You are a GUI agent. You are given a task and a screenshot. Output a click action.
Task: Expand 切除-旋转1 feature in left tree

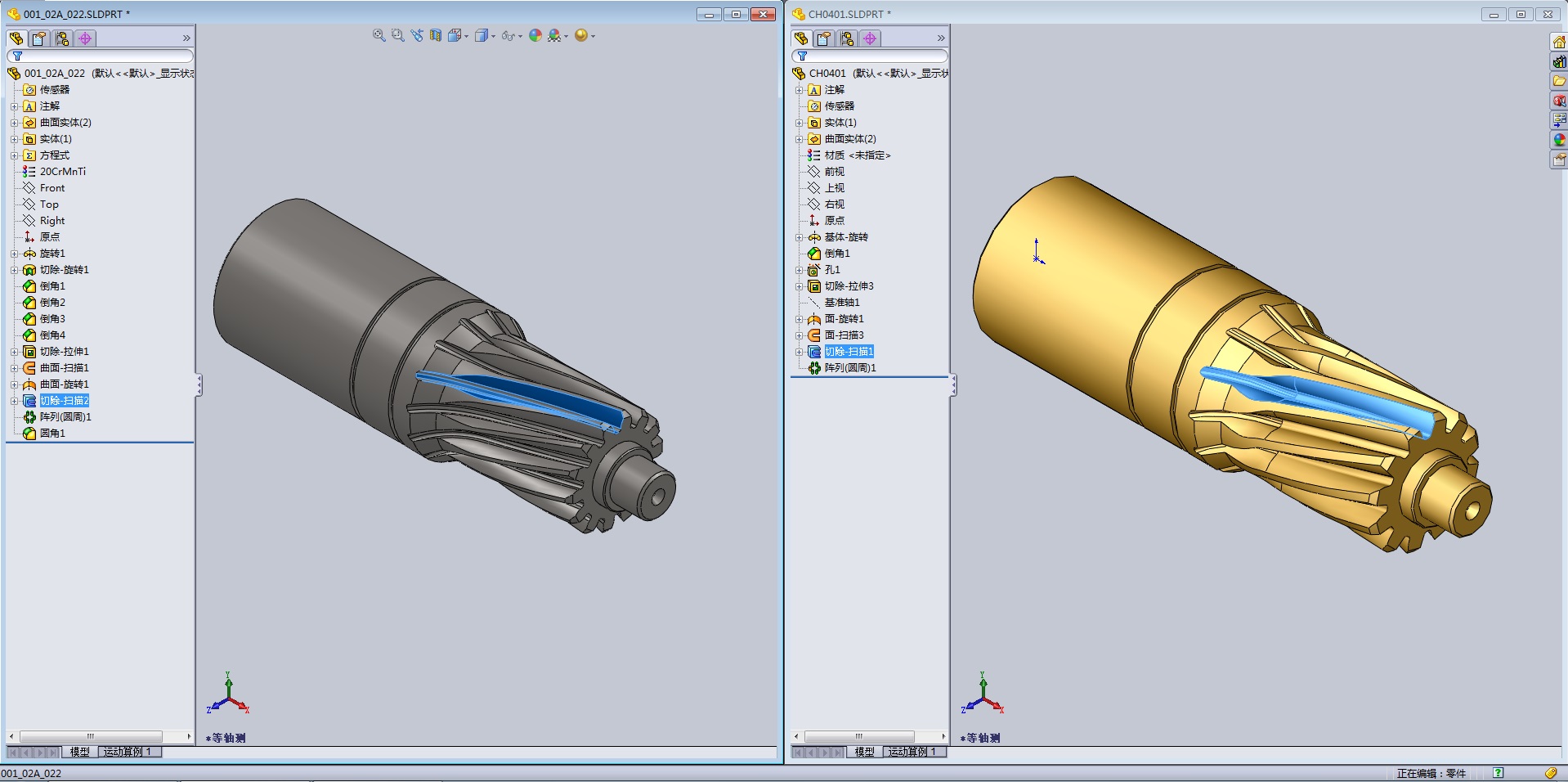(x=14, y=270)
